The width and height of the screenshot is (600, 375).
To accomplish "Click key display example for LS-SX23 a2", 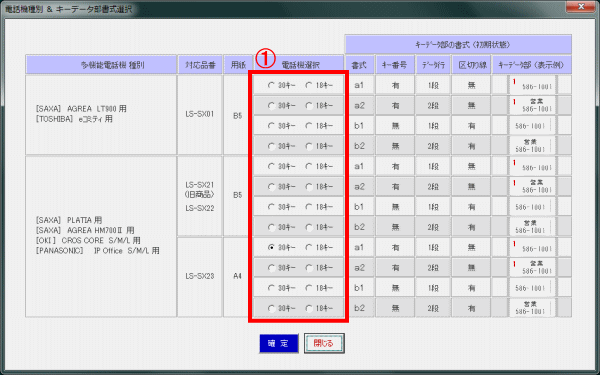I will click(532, 267).
